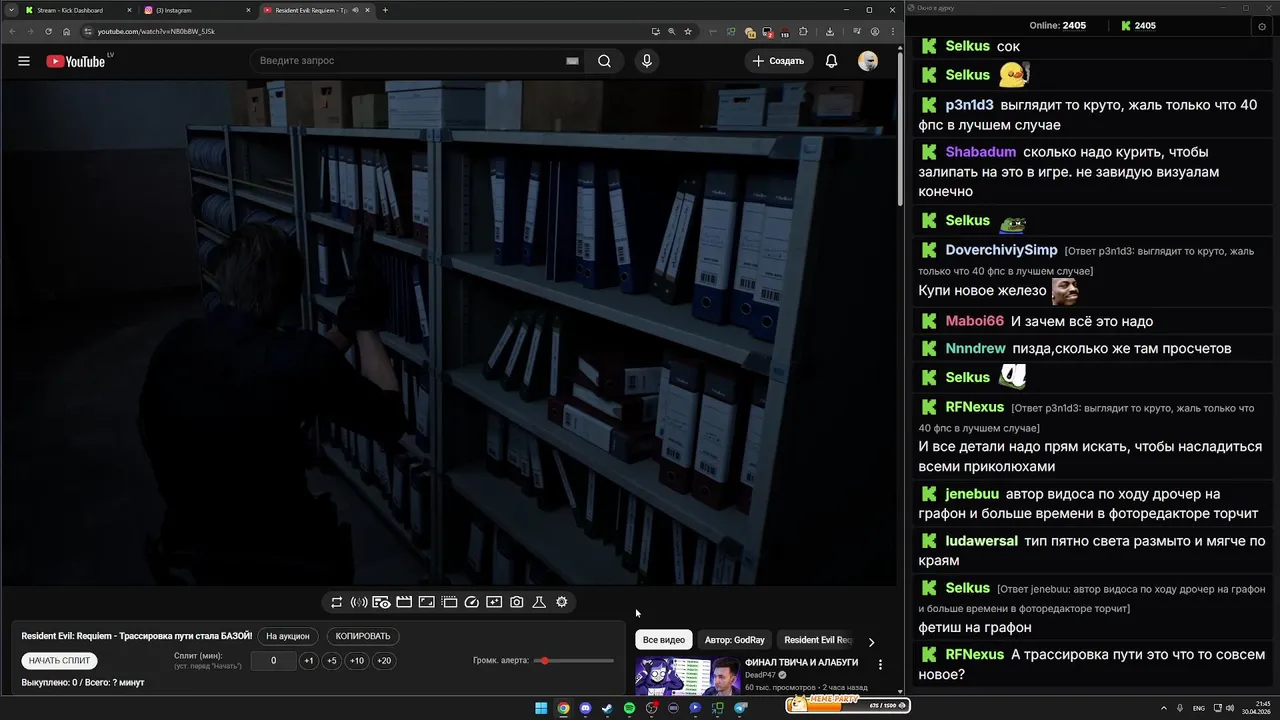This screenshot has height=720, width=1280.
Task: Toggle the loop video icon under the player
Action: tap(337, 602)
